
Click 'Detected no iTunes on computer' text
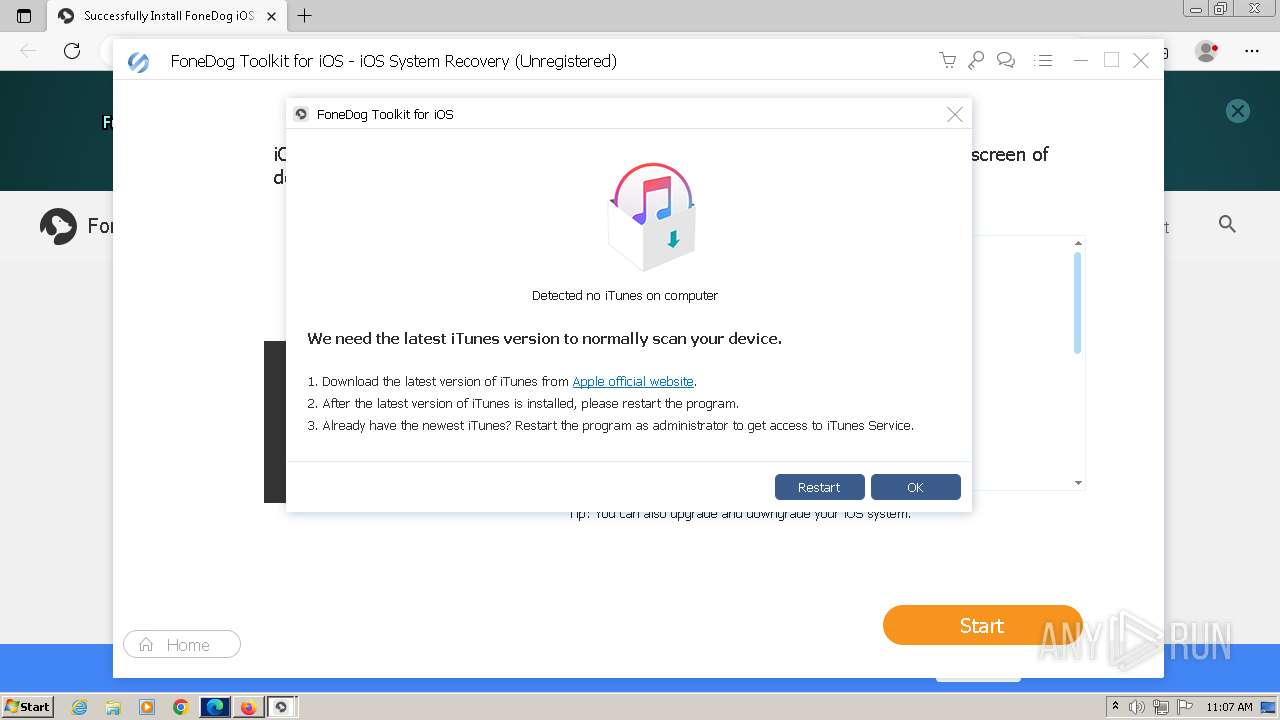tap(625, 296)
